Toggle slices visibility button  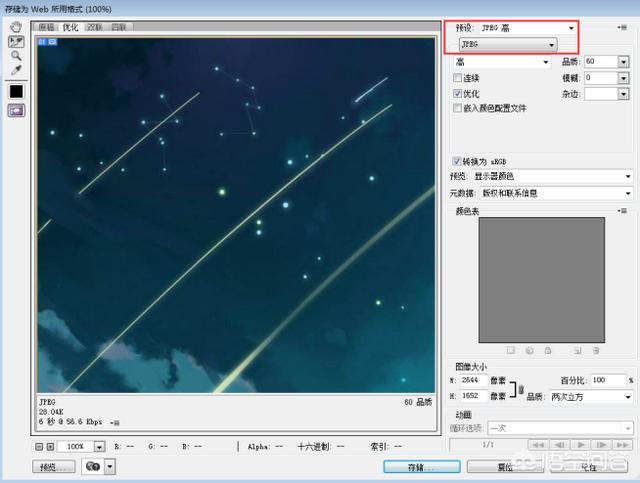16,110
